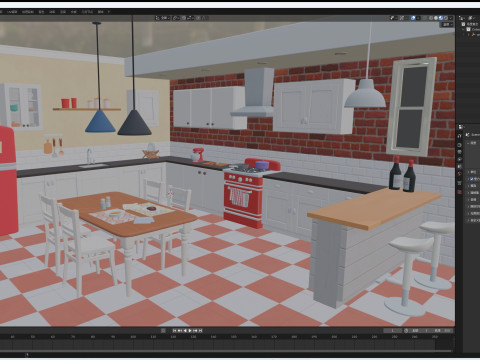Click the end frame field in timeline

tap(443, 331)
